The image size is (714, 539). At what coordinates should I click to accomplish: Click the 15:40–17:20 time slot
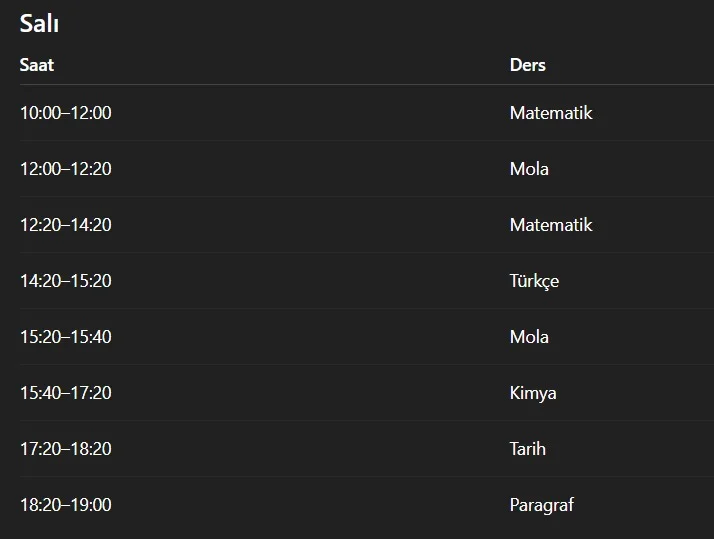[x=66, y=393]
